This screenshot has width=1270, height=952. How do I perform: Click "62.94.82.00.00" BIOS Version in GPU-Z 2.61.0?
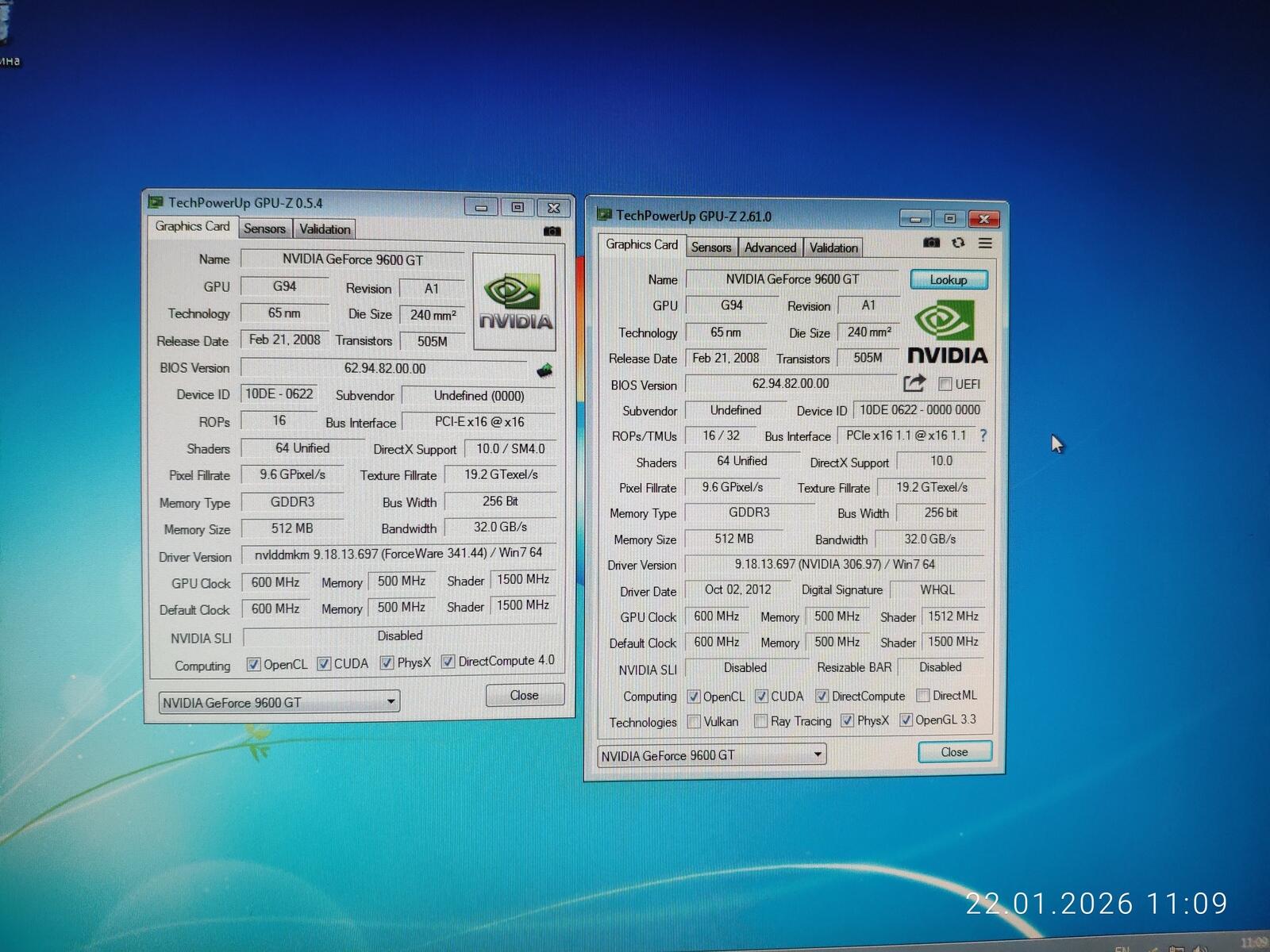pyautogui.click(x=791, y=384)
